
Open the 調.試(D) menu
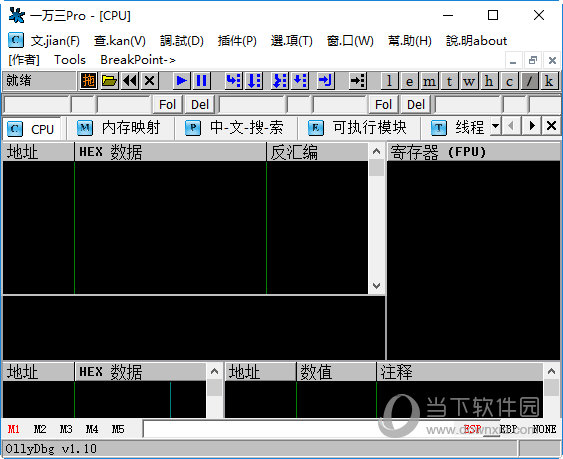182,41
